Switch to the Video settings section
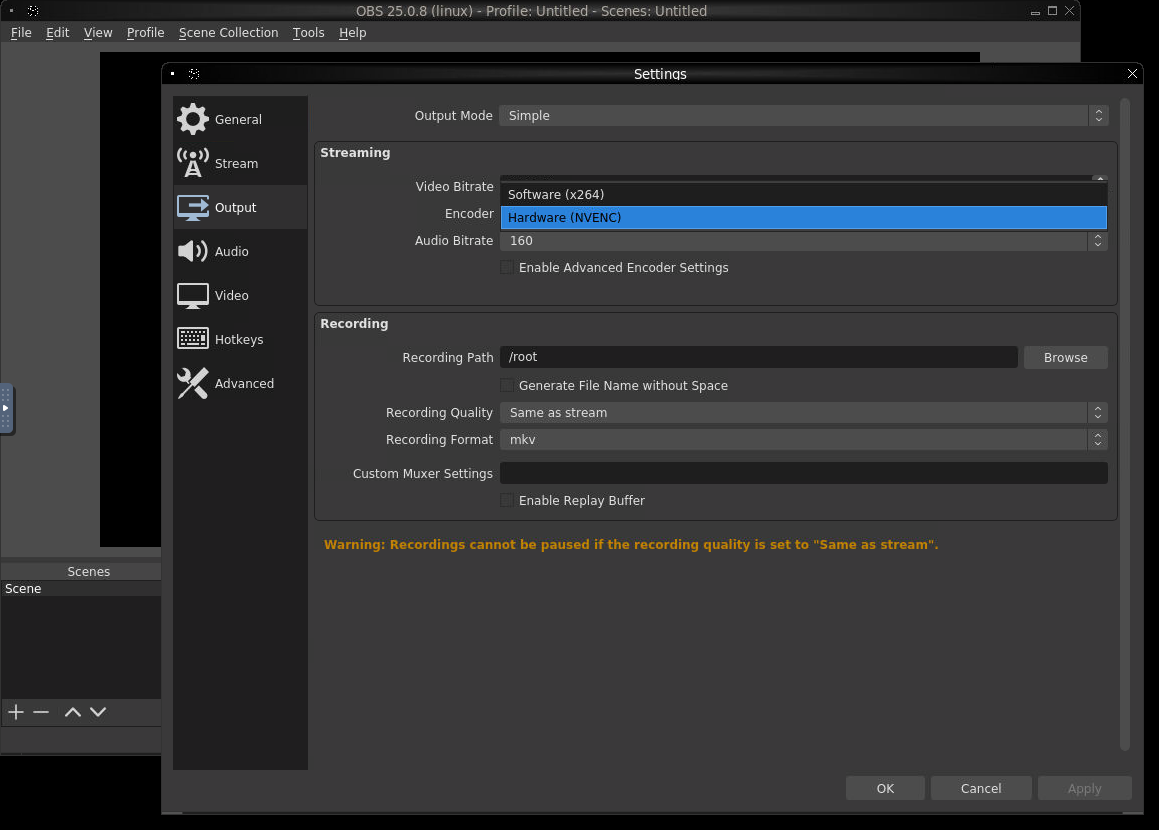 pyautogui.click(x=232, y=295)
